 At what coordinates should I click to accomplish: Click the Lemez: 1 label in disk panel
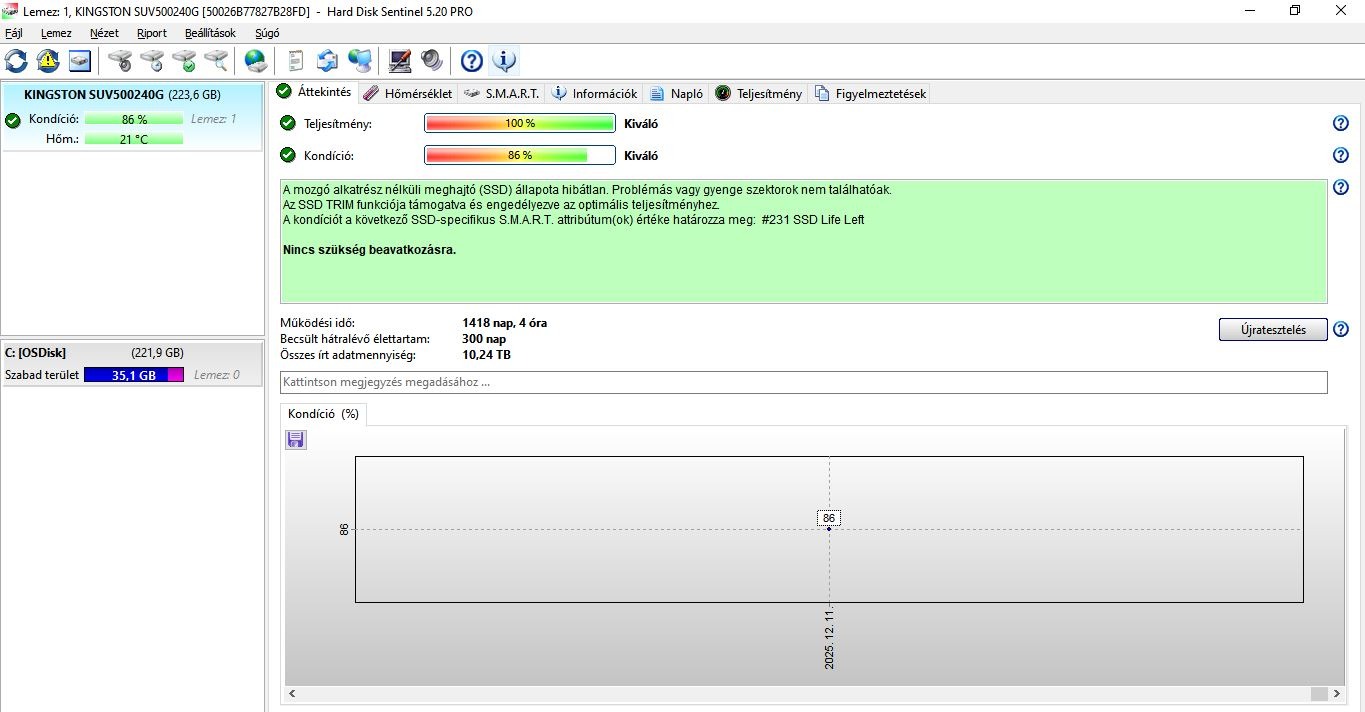(214, 119)
